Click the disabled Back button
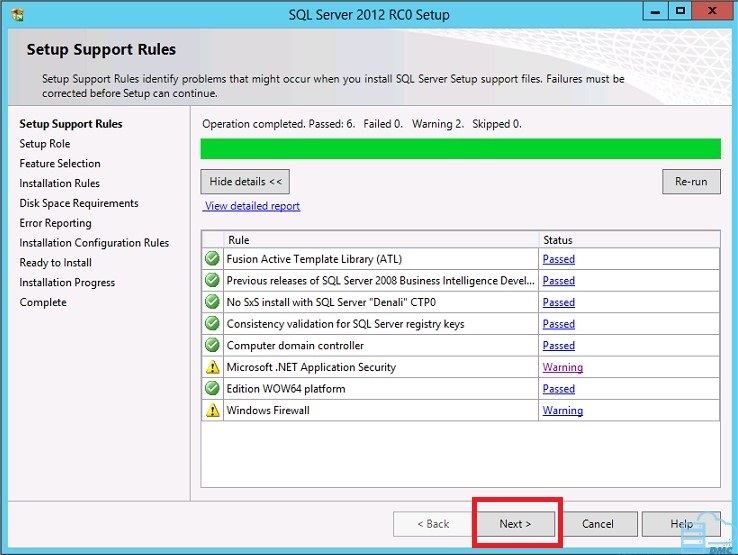This screenshot has width=738, height=555. (x=433, y=524)
